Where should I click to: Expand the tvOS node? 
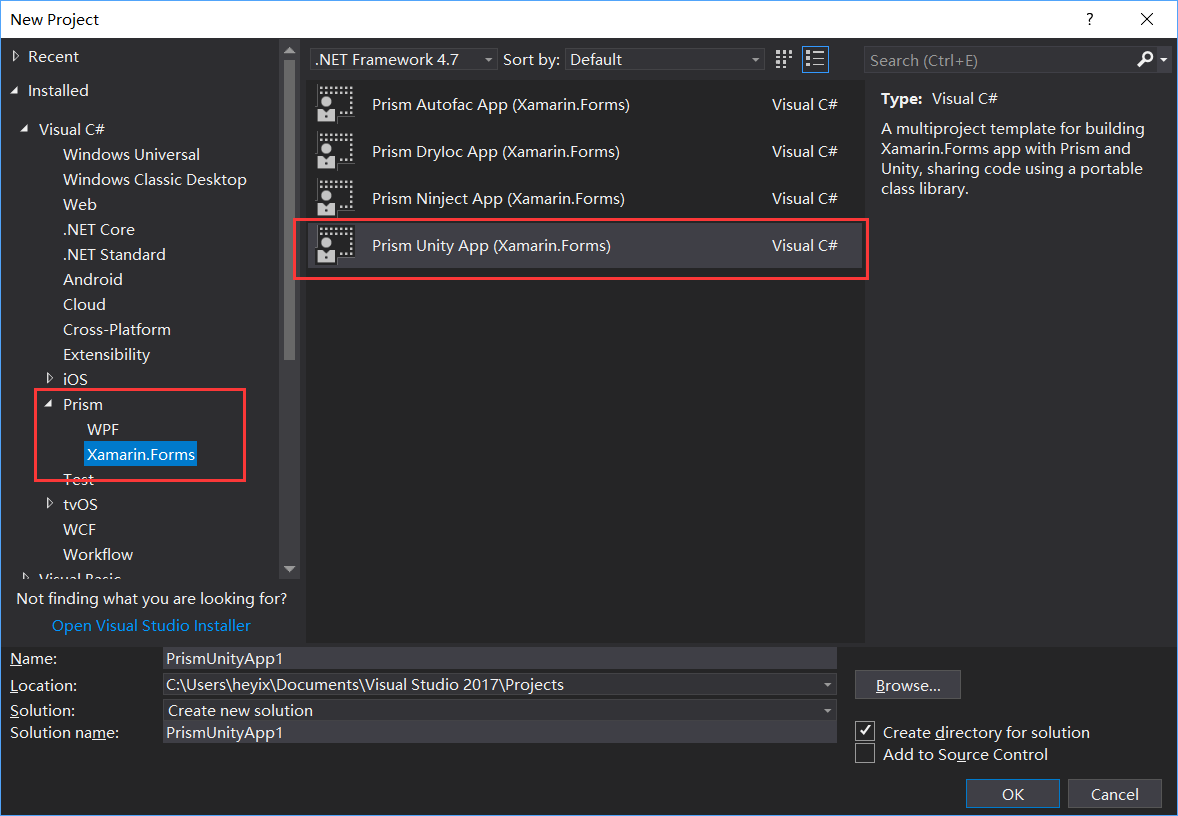click(x=50, y=503)
